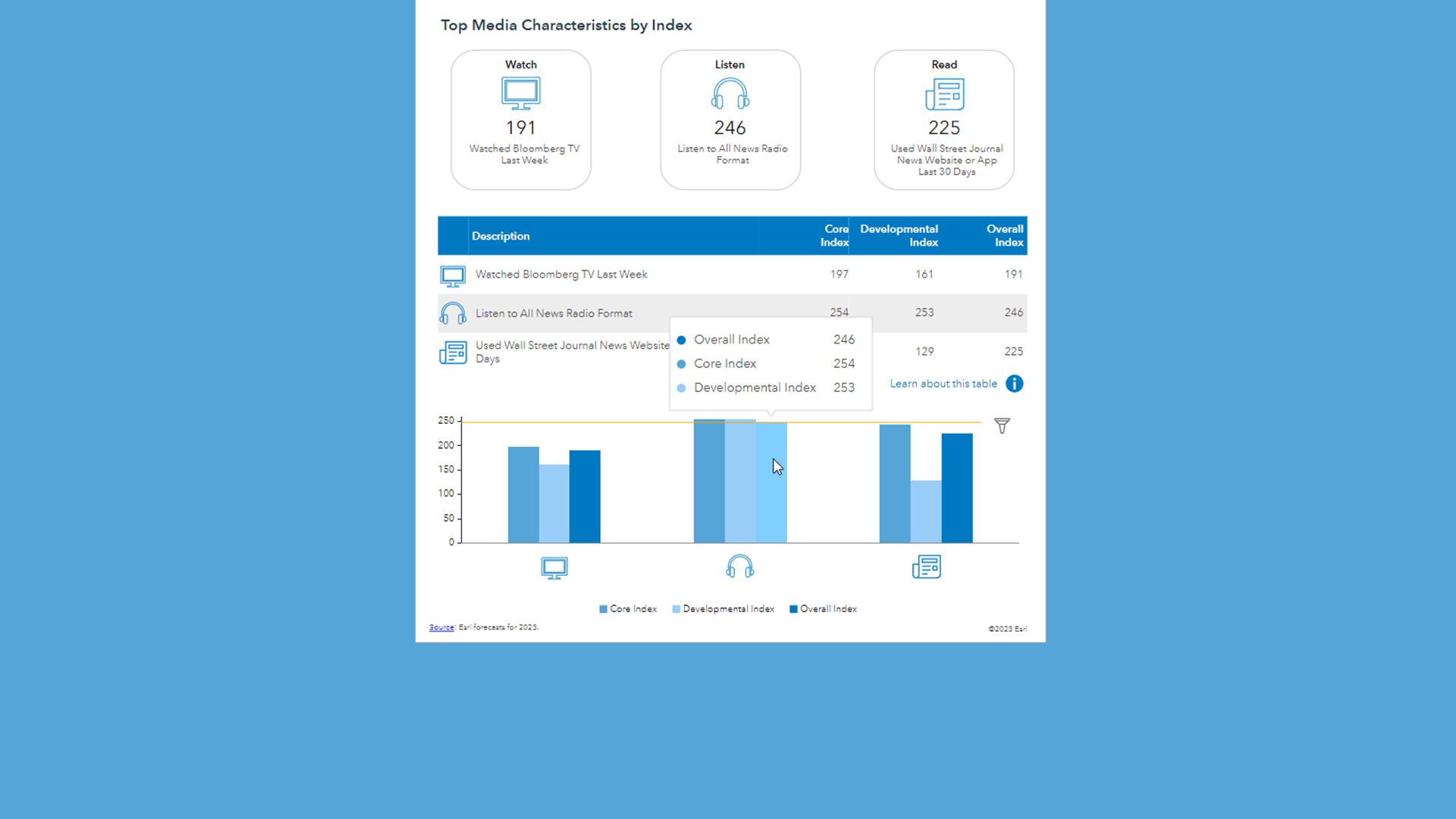Image resolution: width=1456 pixels, height=819 pixels.
Task: Select the TV icon below the chart
Action: (554, 567)
